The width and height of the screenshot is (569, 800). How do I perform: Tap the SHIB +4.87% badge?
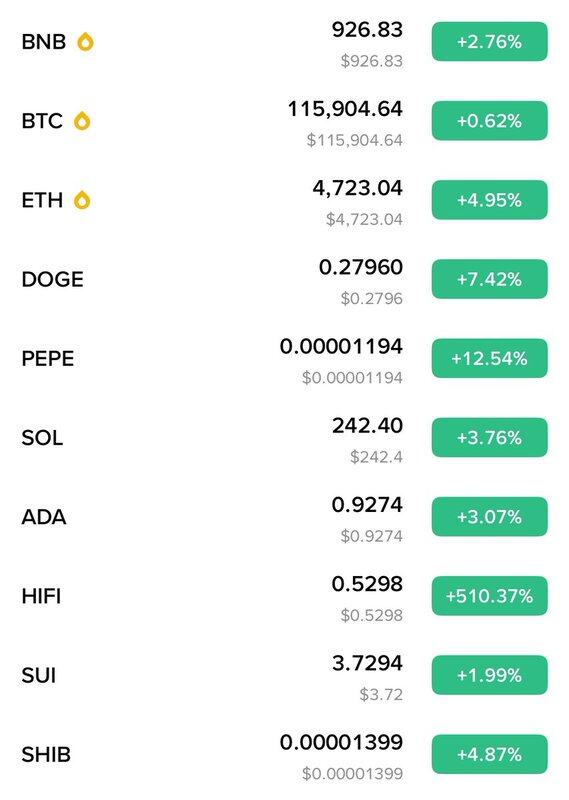(489, 754)
